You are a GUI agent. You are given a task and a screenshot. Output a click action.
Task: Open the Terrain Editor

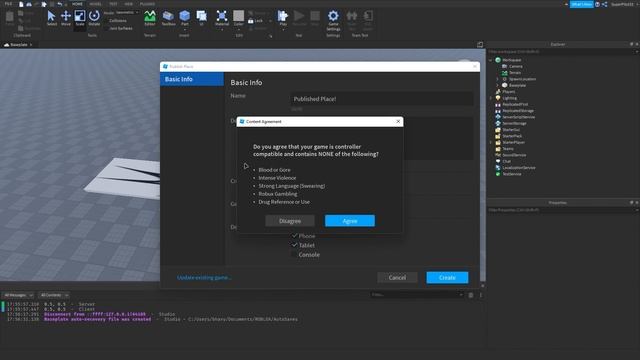tap(150, 18)
